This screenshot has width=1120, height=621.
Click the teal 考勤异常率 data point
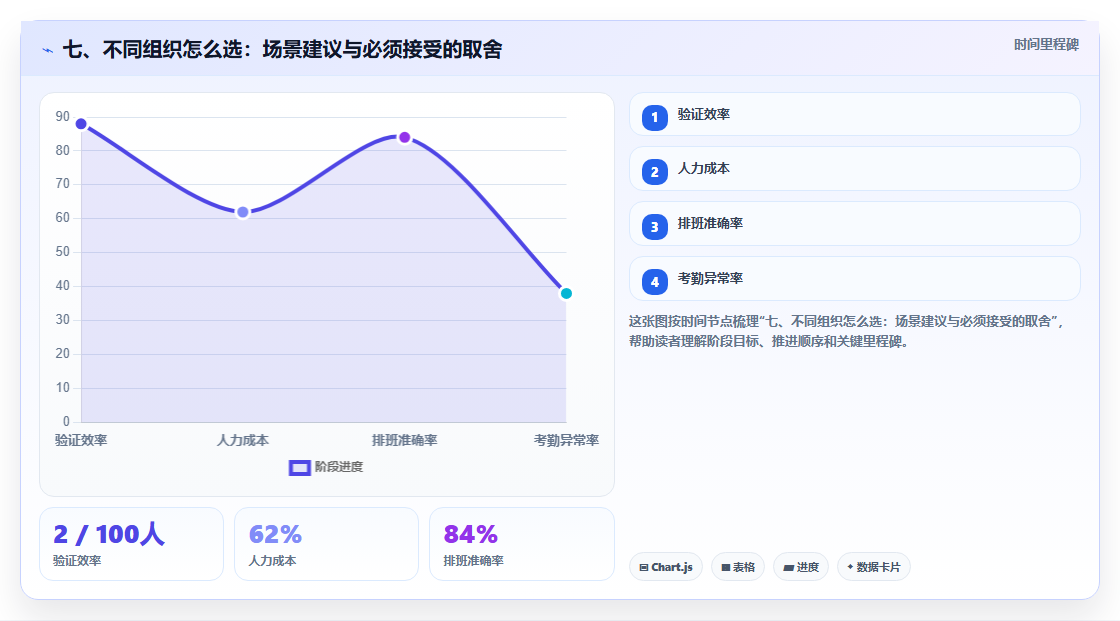(566, 293)
